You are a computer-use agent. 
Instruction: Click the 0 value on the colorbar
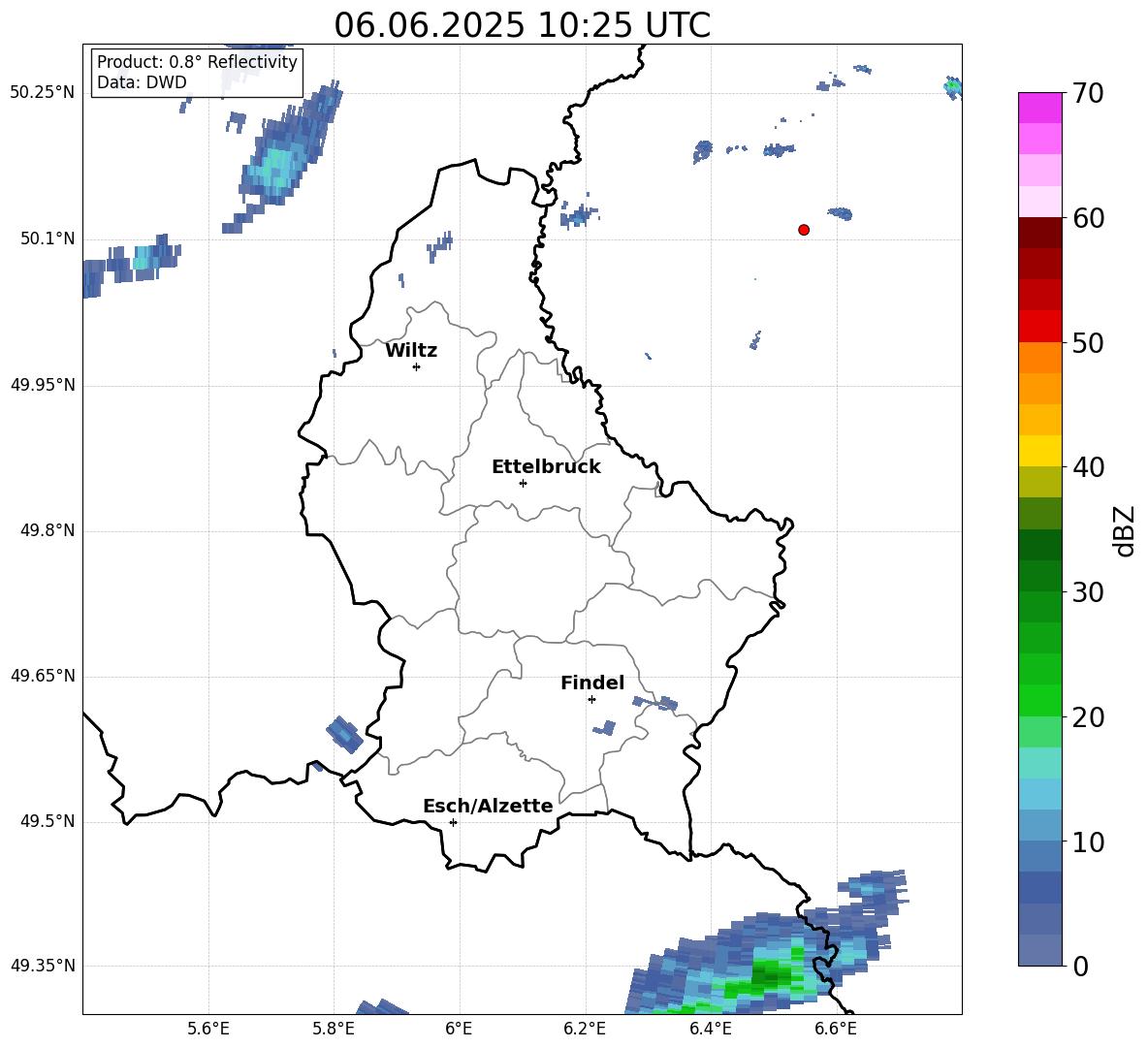click(x=1081, y=966)
